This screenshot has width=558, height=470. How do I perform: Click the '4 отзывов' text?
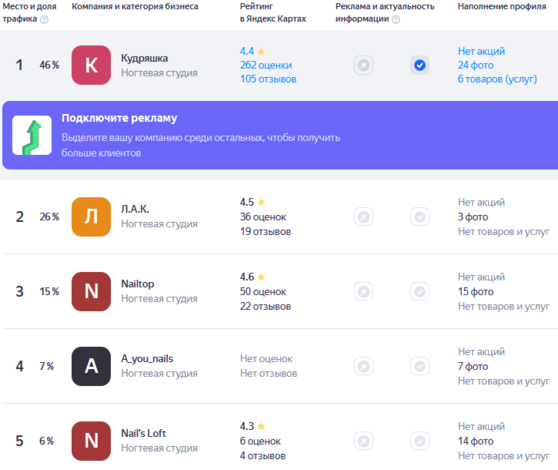pyautogui.click(x=263, y=456)
